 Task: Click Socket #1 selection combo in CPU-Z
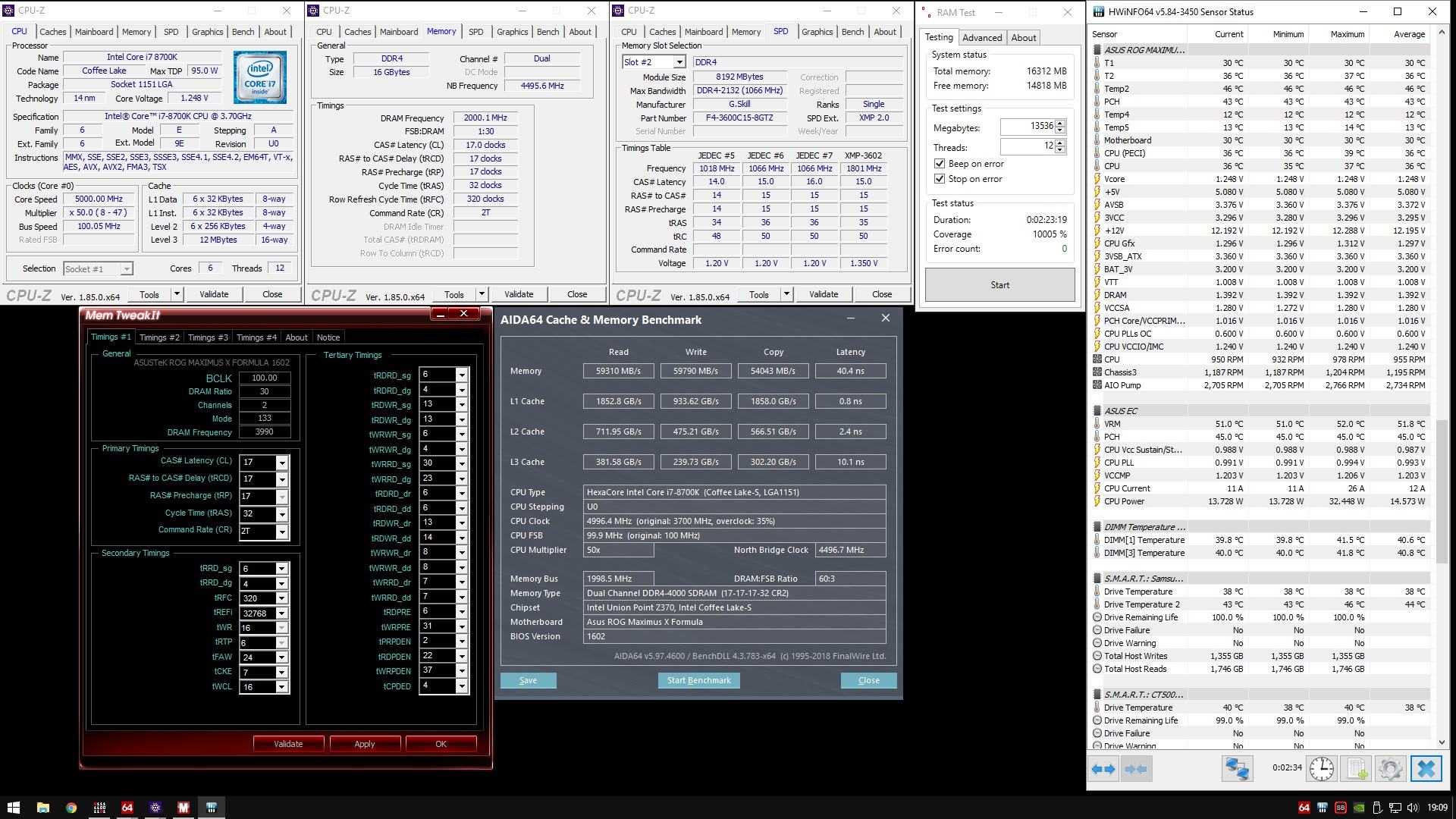[98, 268]
